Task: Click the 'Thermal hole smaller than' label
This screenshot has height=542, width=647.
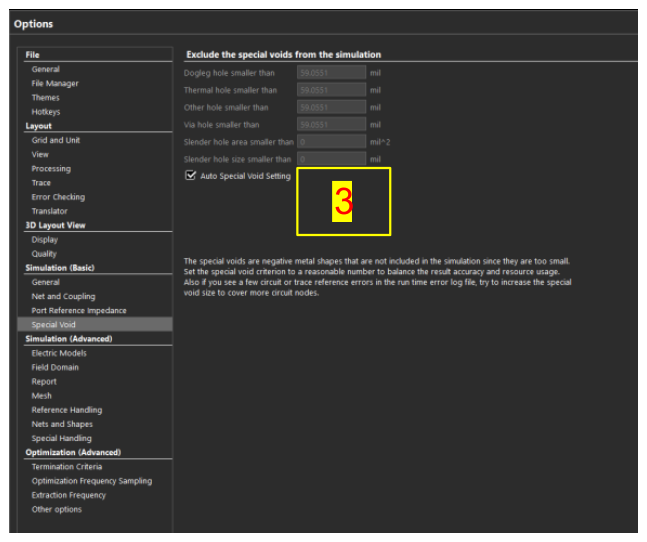Action: [230, 90]
